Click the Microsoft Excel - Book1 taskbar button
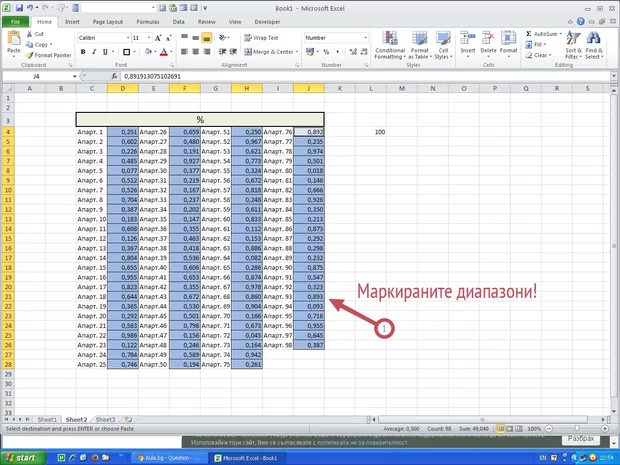The height and width of the screenshot is (465, 620). point(248,458)
